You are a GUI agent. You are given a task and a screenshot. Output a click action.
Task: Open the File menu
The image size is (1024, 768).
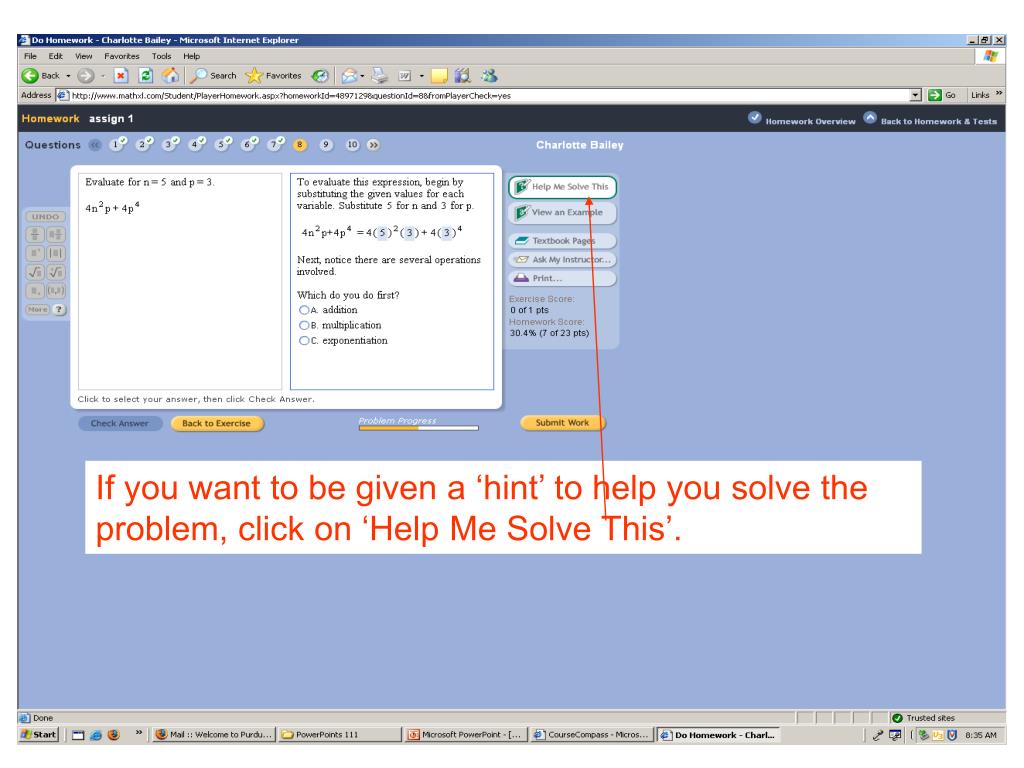coord(30,56)
